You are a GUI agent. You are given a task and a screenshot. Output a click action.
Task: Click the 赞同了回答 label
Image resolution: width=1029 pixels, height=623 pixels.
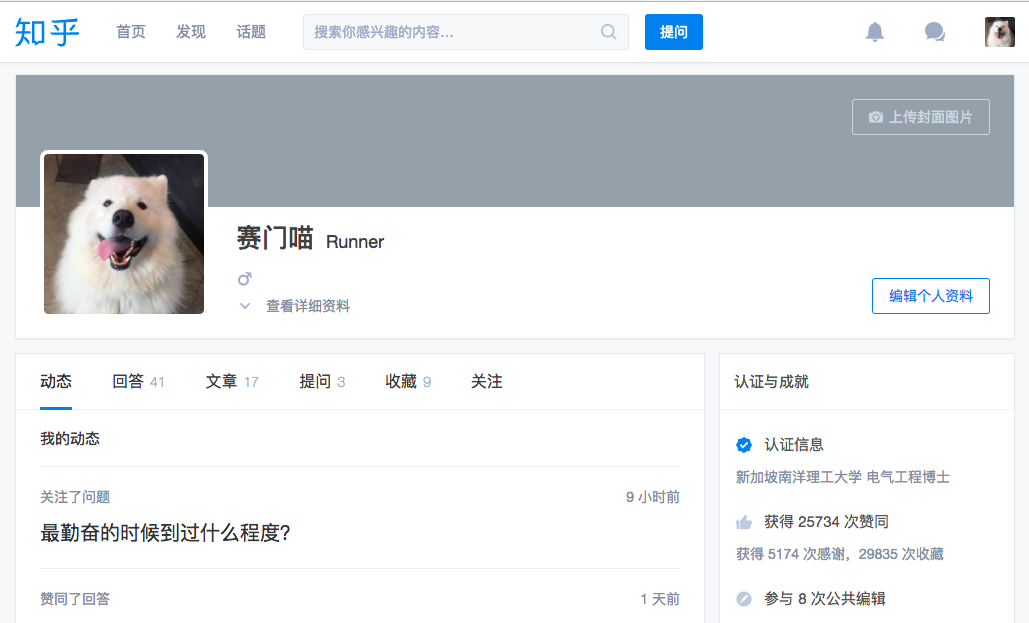[x=75, y=599]
